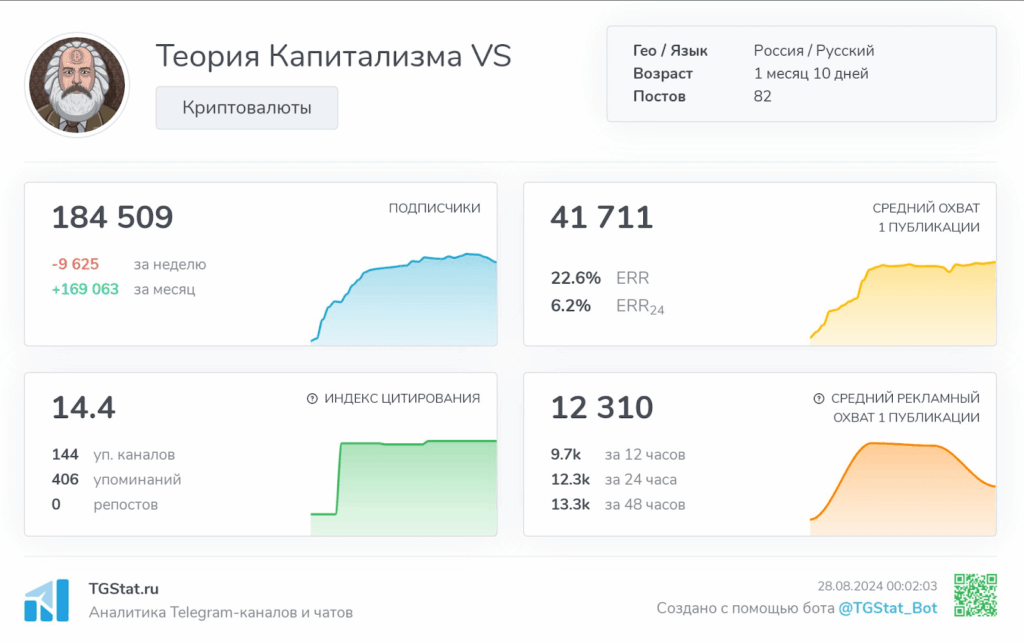Click the channel title Теория Капитализма VS
The height and width of the screenshot is (643, 1024).
point(333,56)
